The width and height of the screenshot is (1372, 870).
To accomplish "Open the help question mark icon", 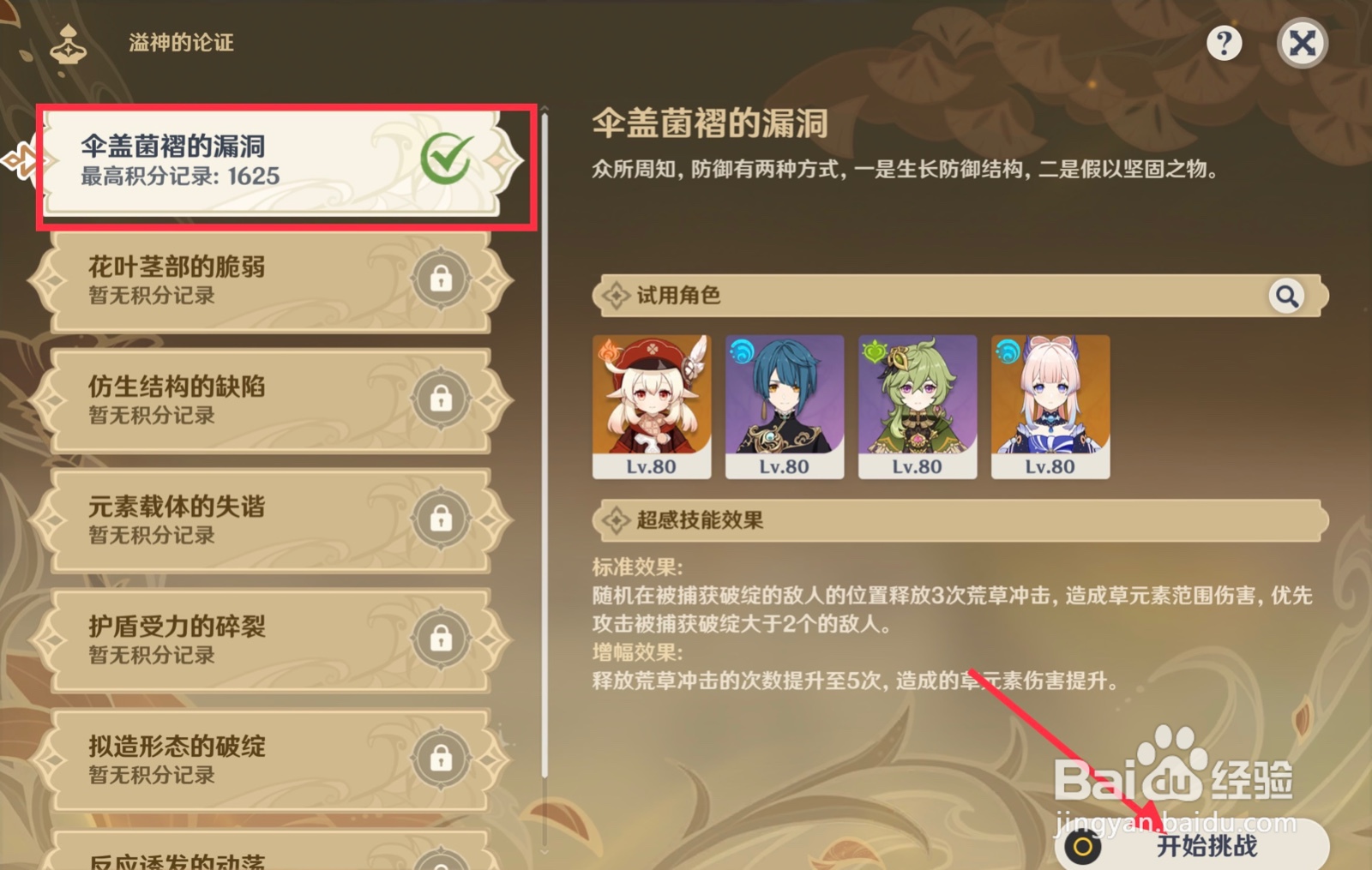I will (x=1224, y=43).
